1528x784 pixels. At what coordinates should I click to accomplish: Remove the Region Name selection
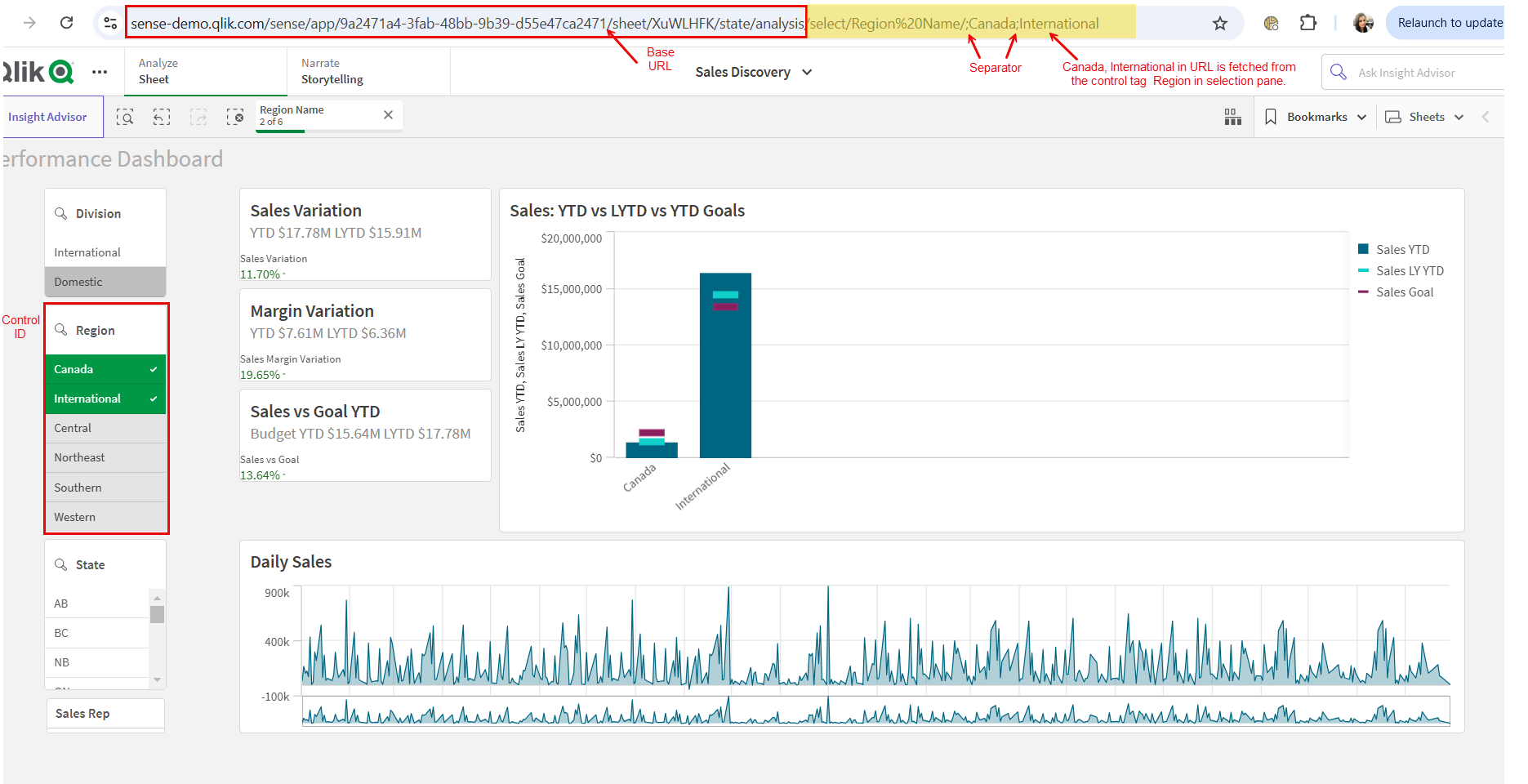[388, 115]
